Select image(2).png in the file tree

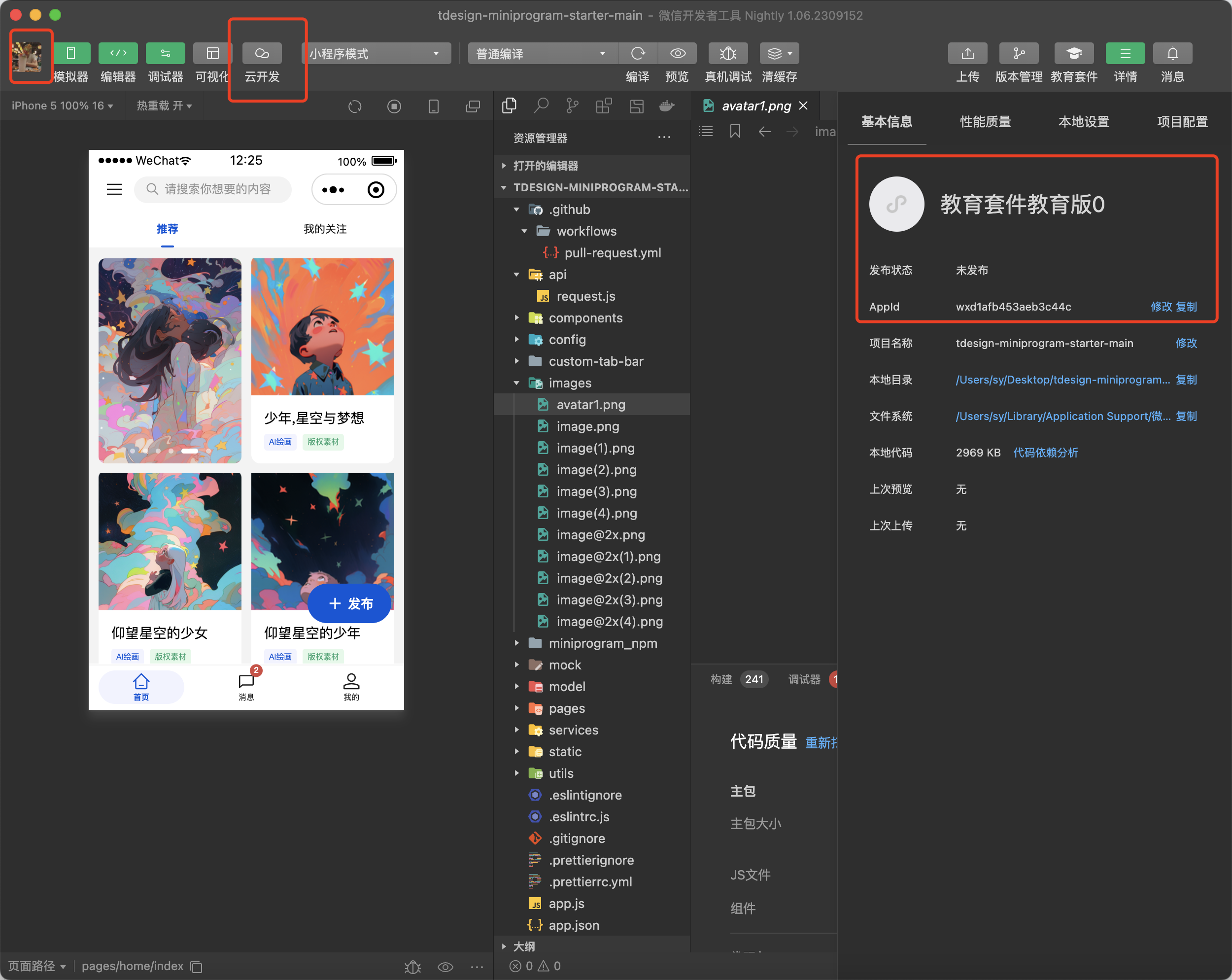coord(596,469)
